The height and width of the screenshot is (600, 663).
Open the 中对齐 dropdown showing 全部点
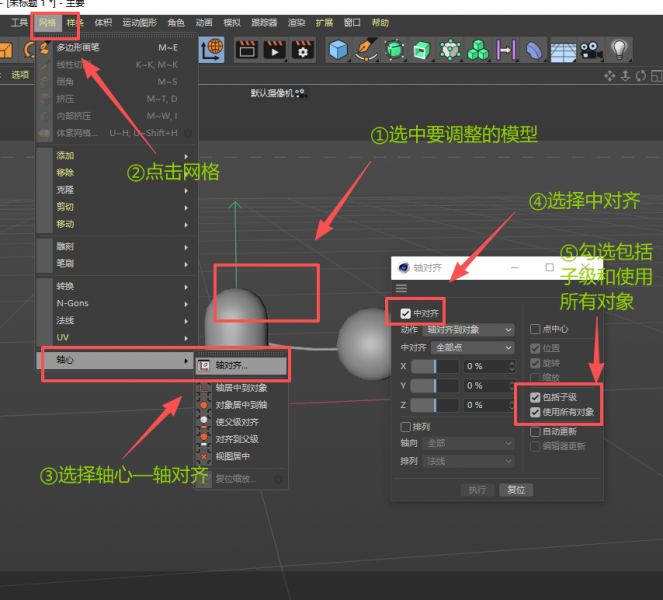pyautogui.click(x=469, y=348)
